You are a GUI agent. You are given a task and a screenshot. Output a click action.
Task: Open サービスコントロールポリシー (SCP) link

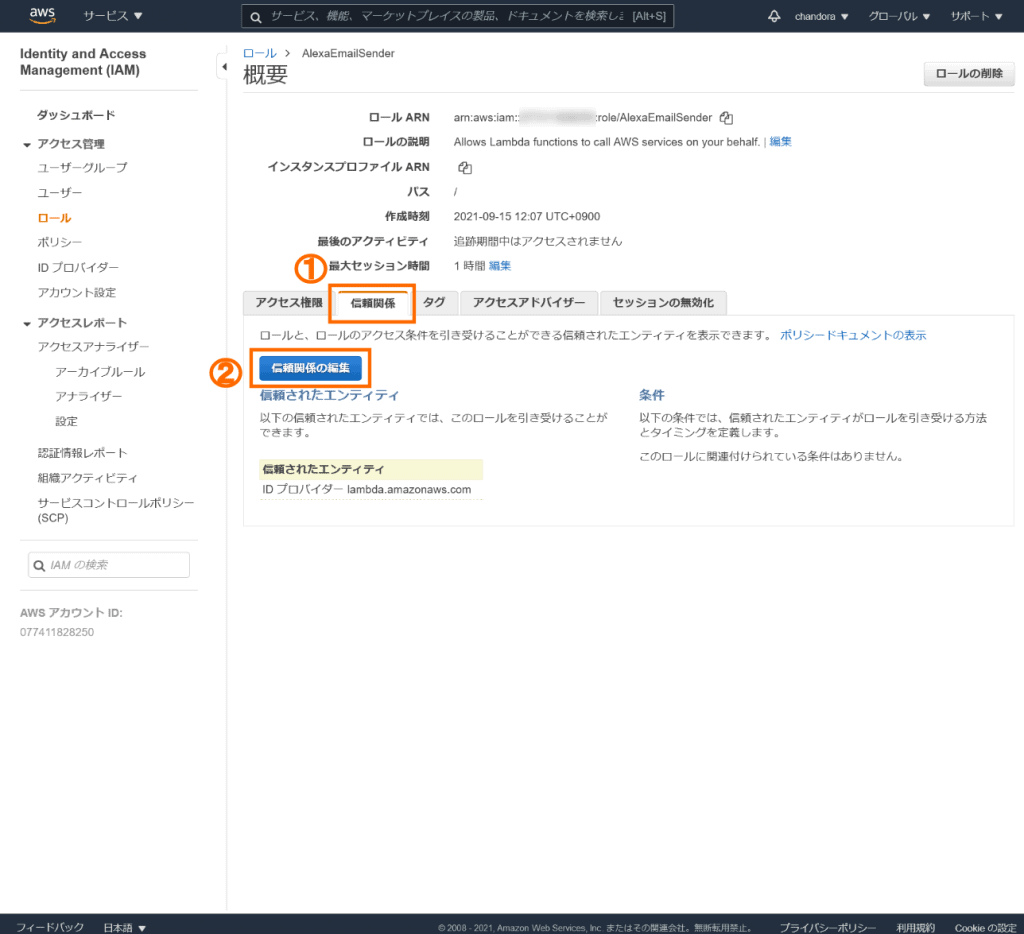click(x=116, y=510)
